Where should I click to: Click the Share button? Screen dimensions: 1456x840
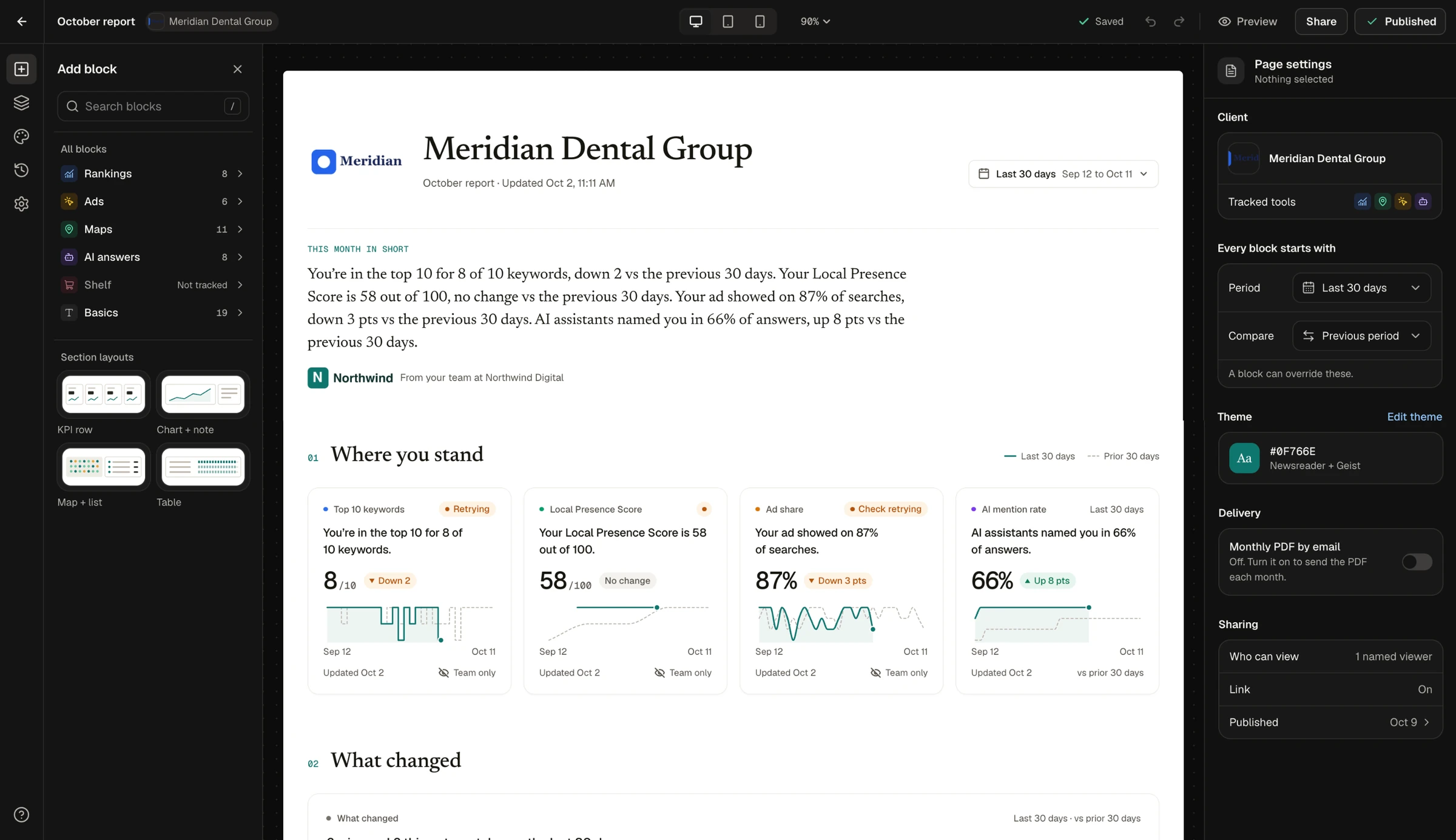coord(1321,21)
